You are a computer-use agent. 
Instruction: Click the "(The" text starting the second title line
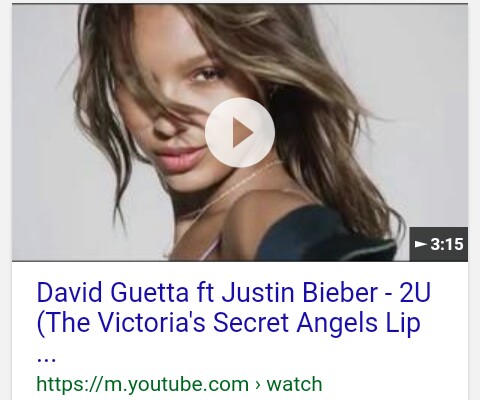click(x=63, y=323)
